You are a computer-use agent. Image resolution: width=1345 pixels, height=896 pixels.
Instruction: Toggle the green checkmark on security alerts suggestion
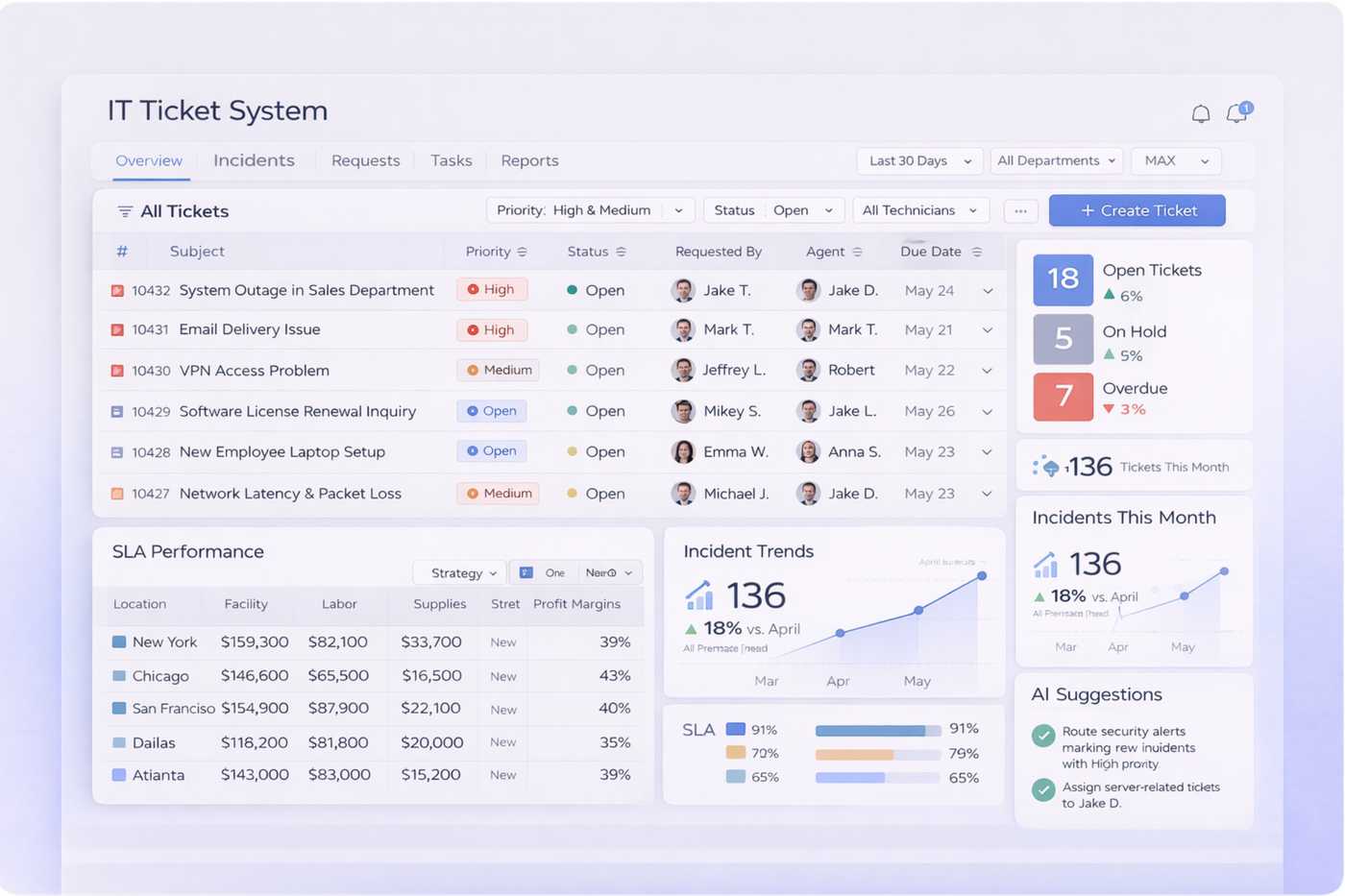pos(1043,736)
